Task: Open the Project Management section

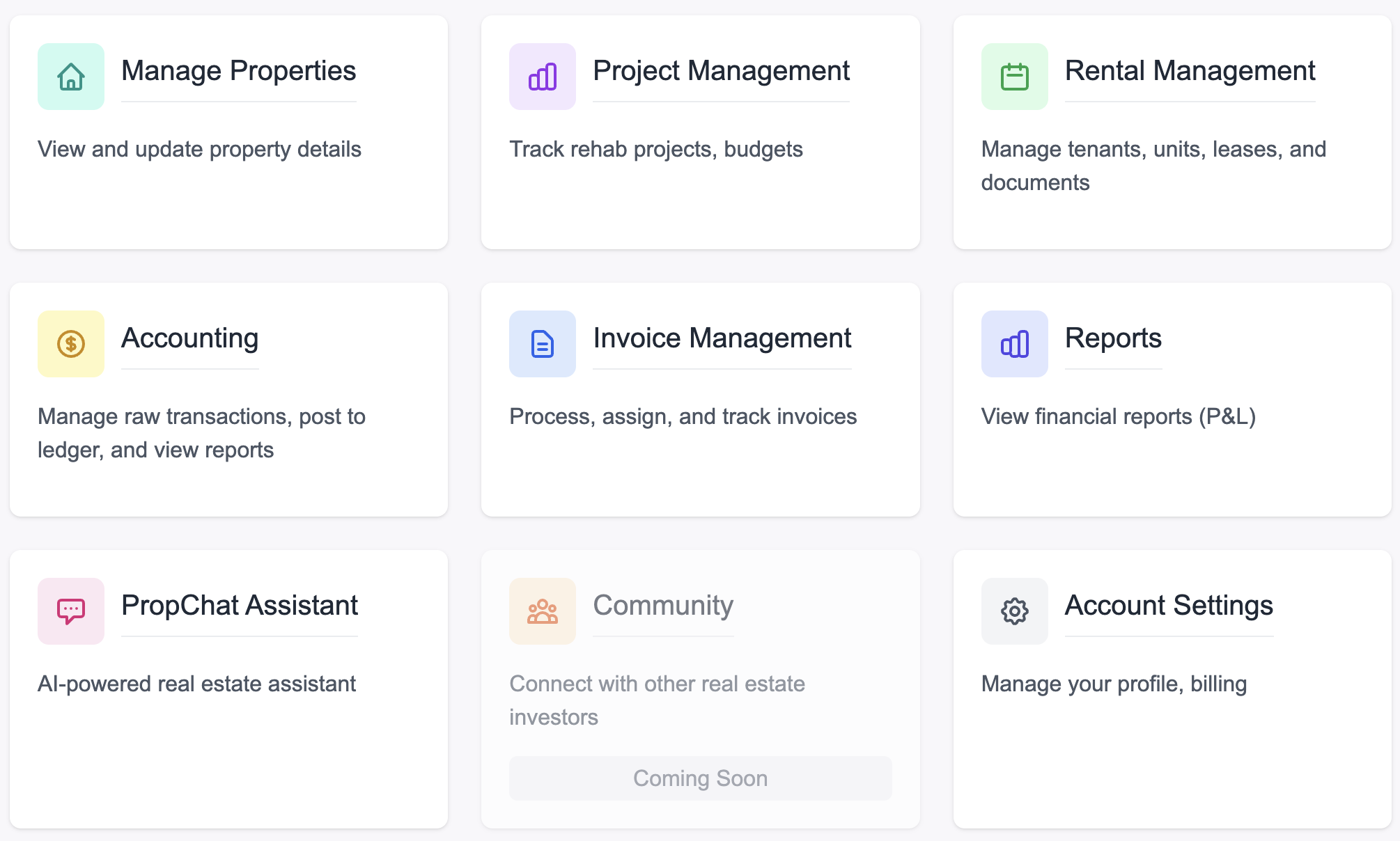Action: pos(720,70)
